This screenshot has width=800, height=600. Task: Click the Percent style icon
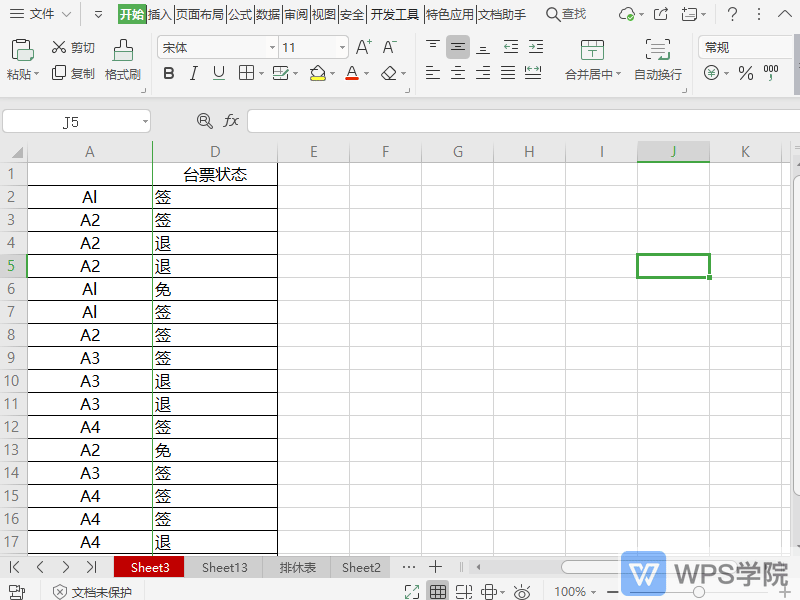pos(747,73)
